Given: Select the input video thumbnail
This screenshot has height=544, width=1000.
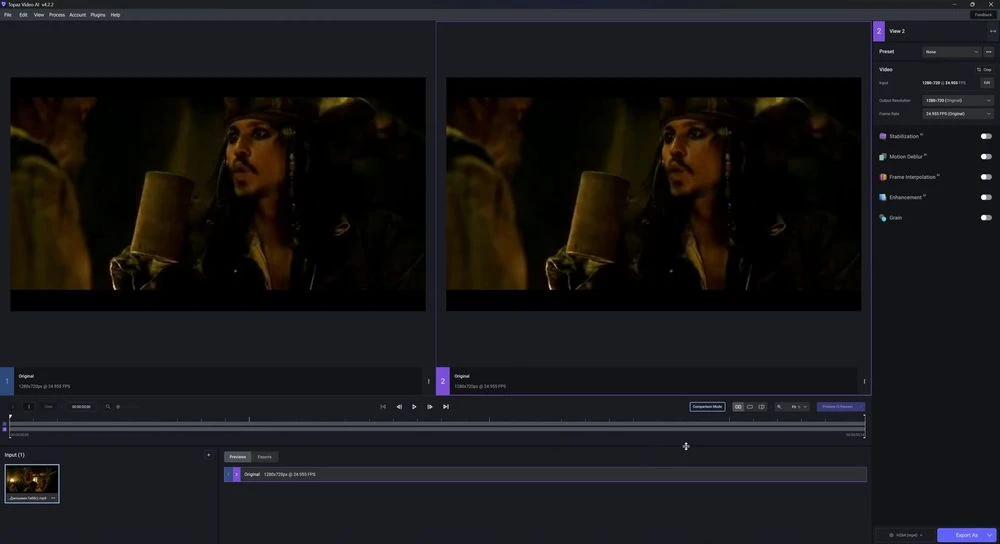Looking at the screenshot, I should click(x=32, y=481).
